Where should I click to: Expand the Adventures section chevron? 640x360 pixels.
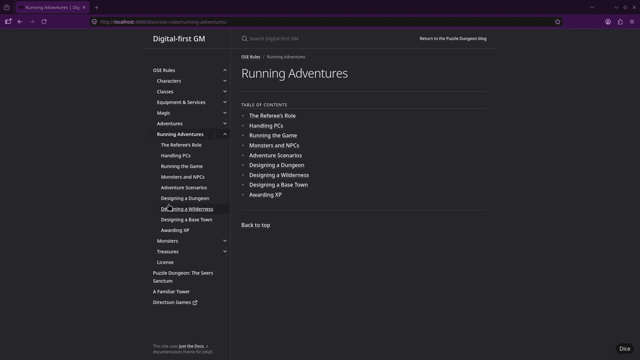pyautogui.click(x=225, y=123)
